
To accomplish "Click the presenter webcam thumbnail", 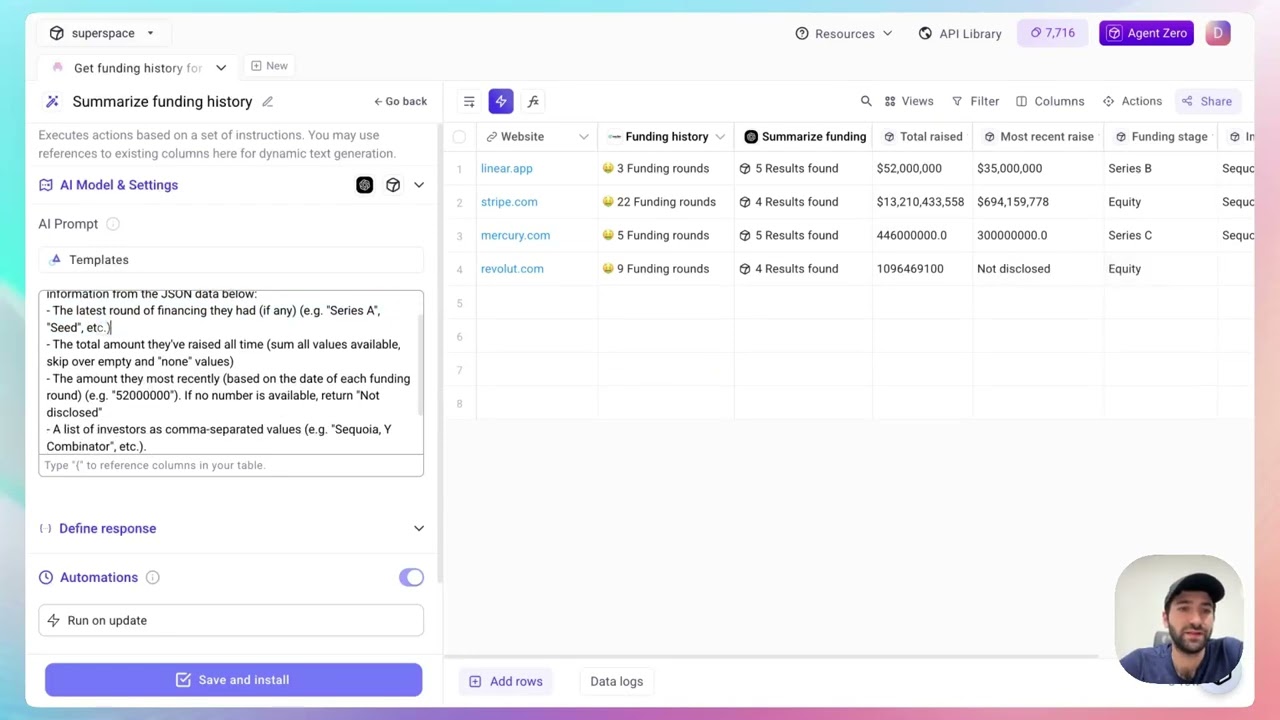I will point(1179,619).
